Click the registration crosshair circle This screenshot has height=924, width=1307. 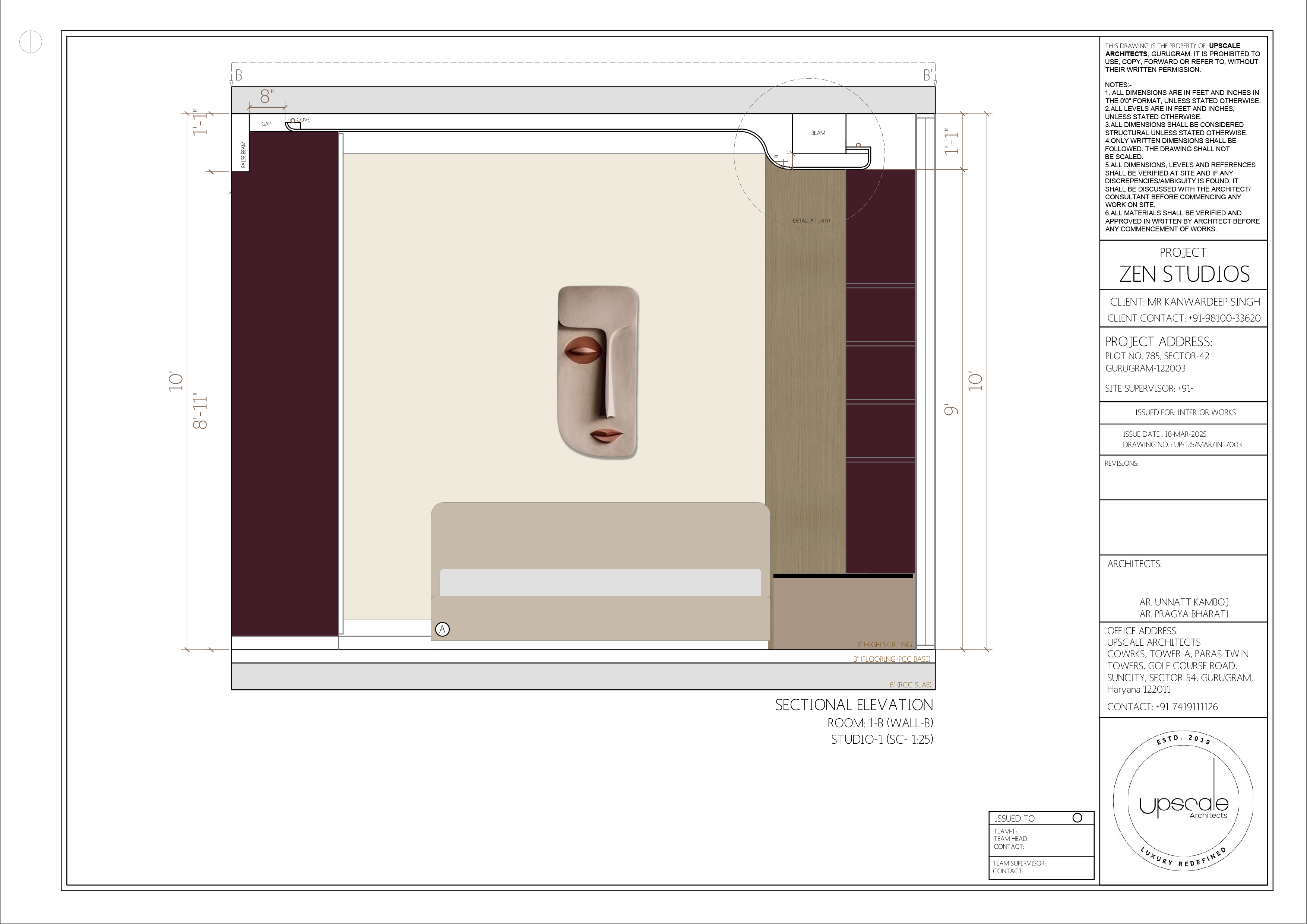(31, 42)
